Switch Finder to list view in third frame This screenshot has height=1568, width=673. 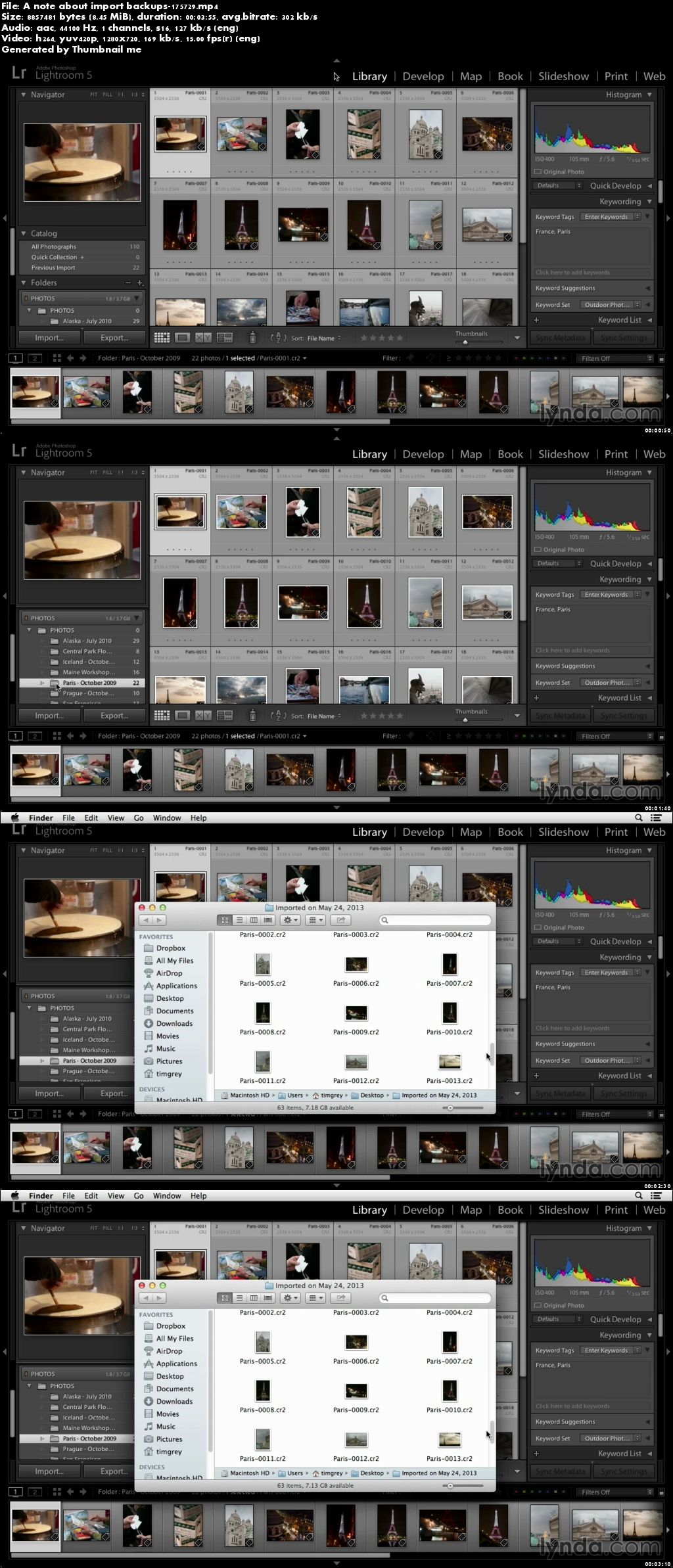tap(239, 920)
